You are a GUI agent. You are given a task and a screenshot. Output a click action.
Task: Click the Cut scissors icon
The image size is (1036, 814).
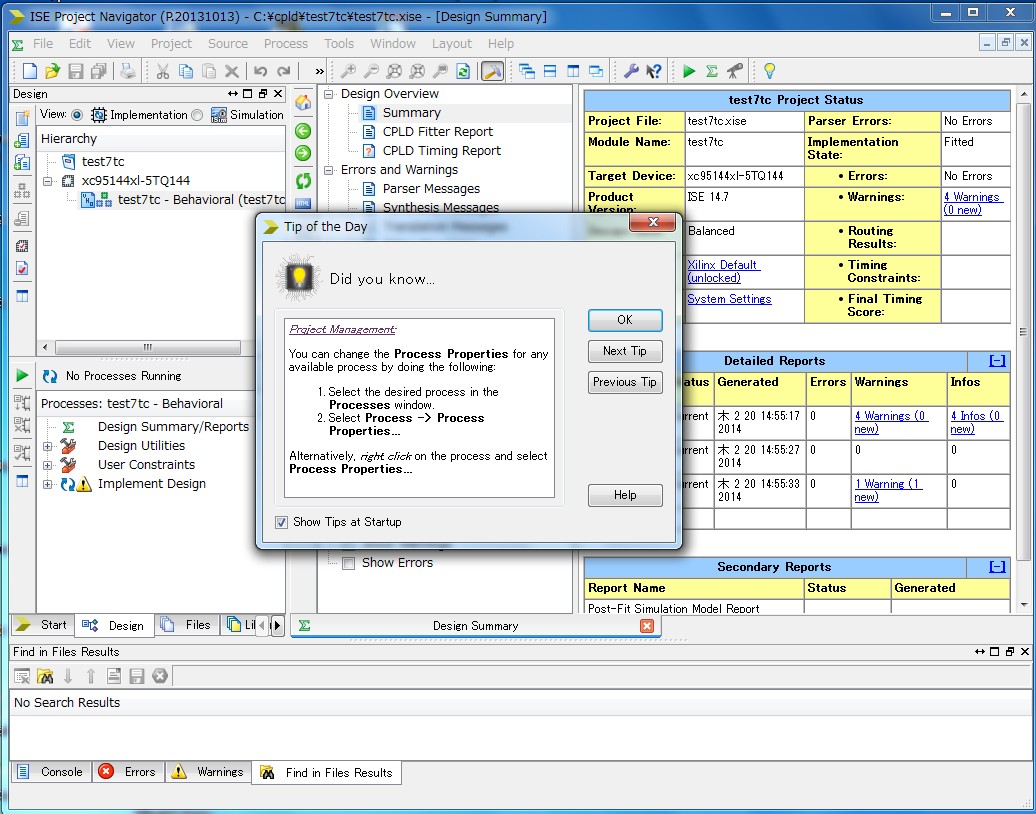pos(163,71)
